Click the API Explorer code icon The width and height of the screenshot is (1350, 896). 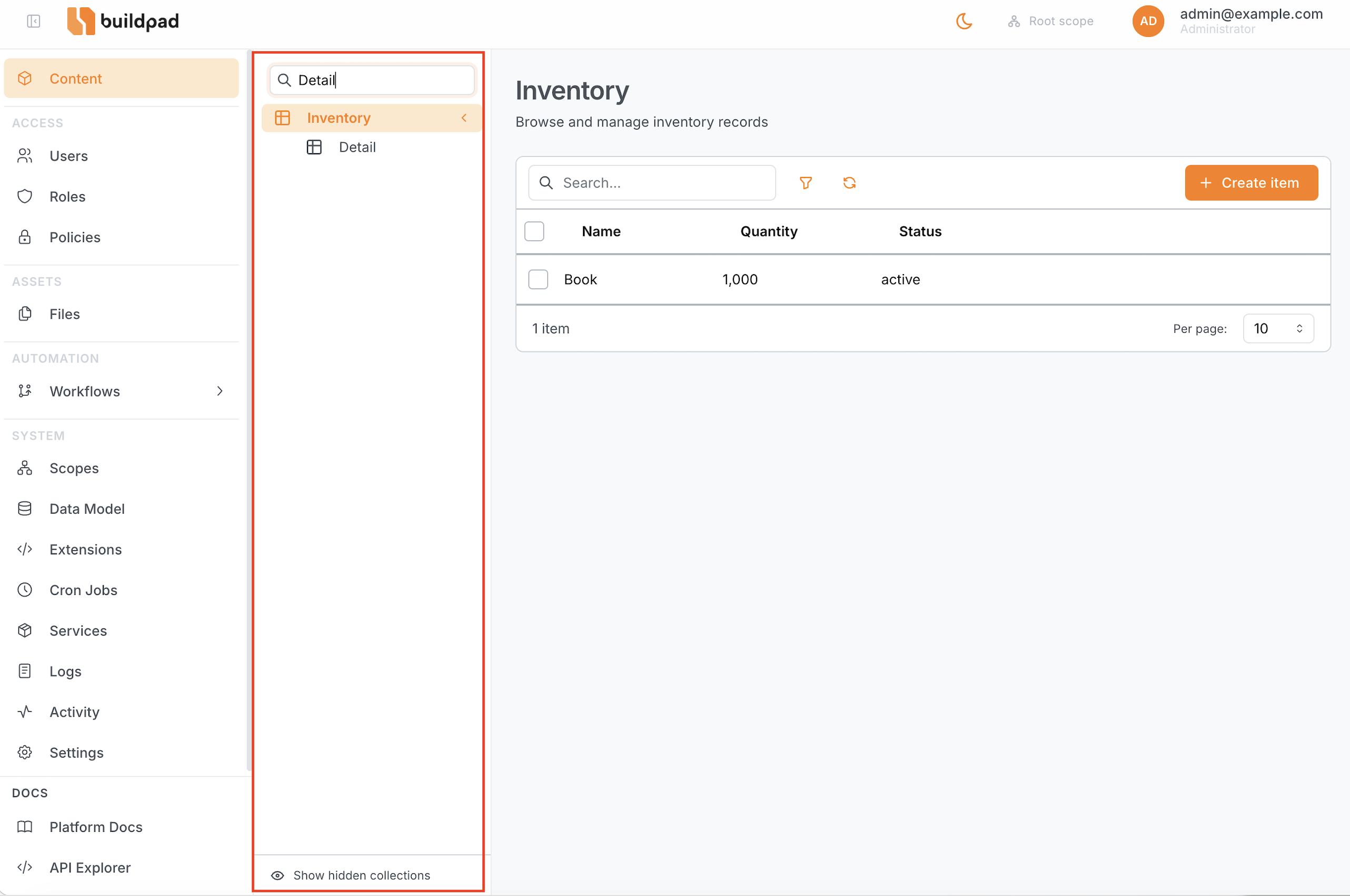[25, 868]
